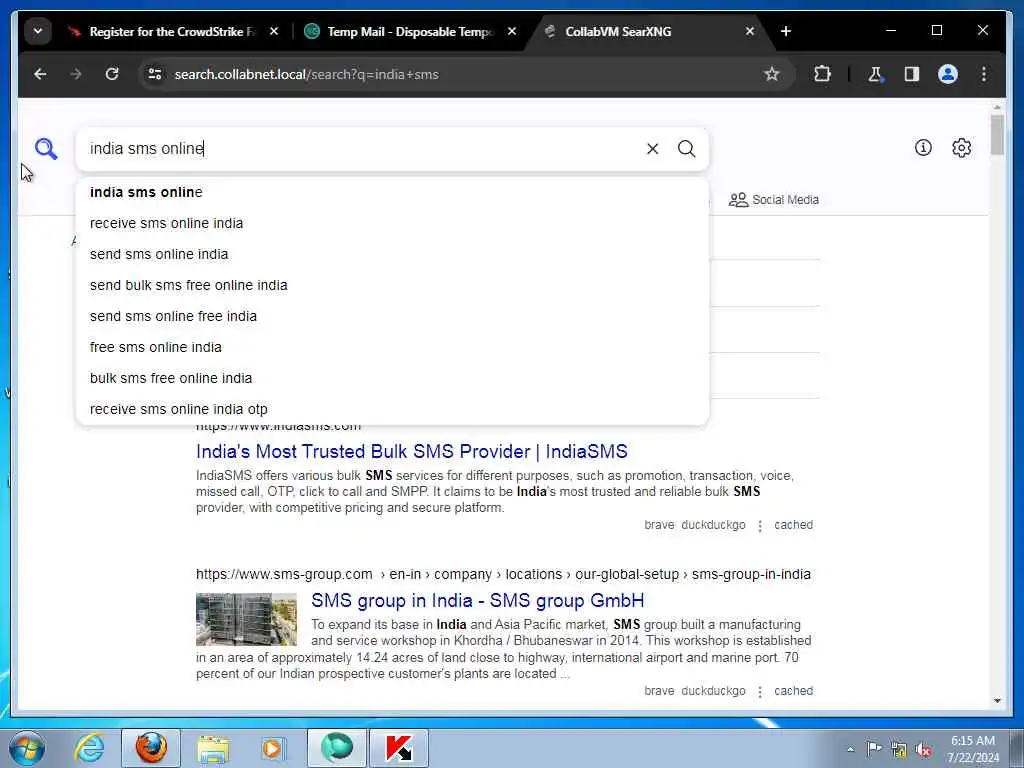Click the browser address bar URL
This screenshot has width=1024, height=768.
[306, 74]
